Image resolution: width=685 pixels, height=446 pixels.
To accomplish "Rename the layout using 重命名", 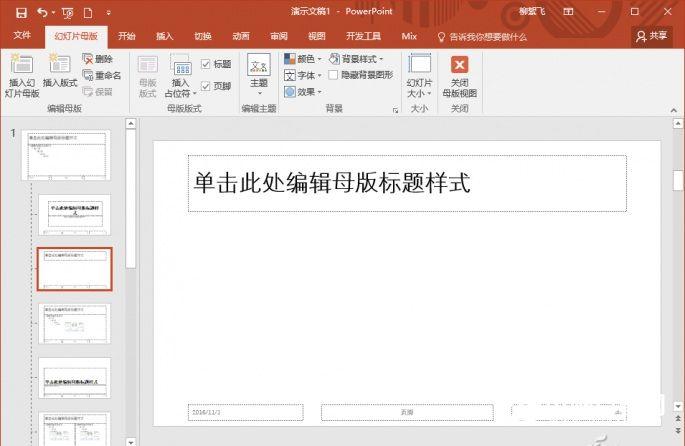I will pyautogui.click(x=102, y=76).
